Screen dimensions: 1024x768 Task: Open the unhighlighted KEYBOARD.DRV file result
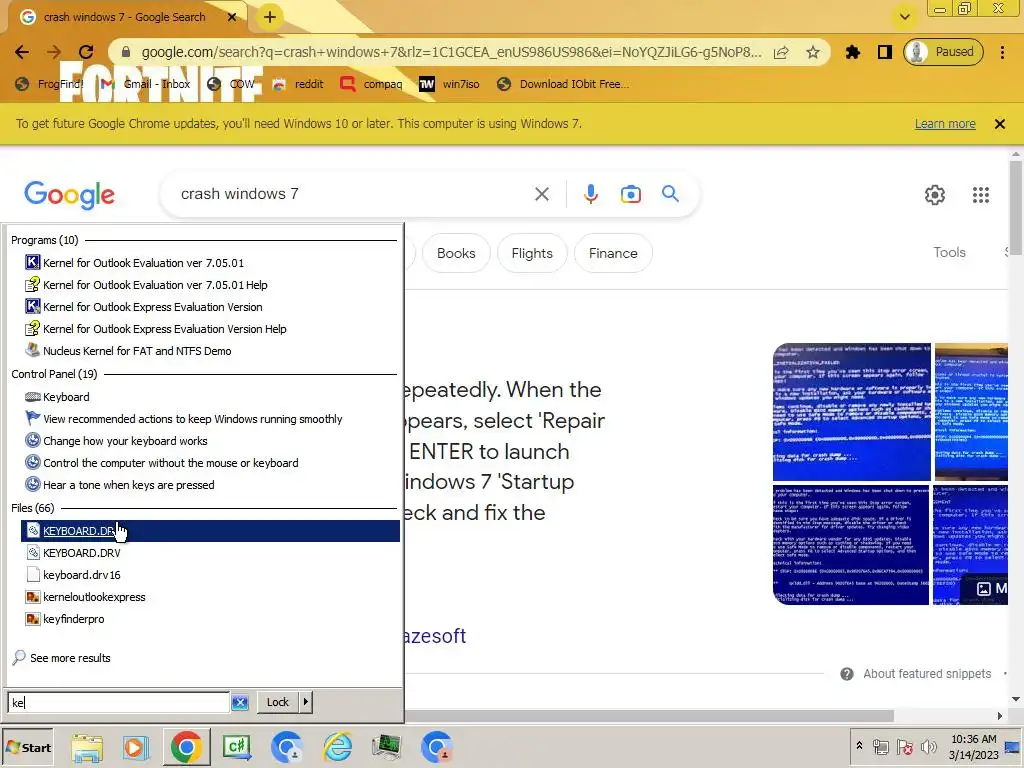(73, 553)
